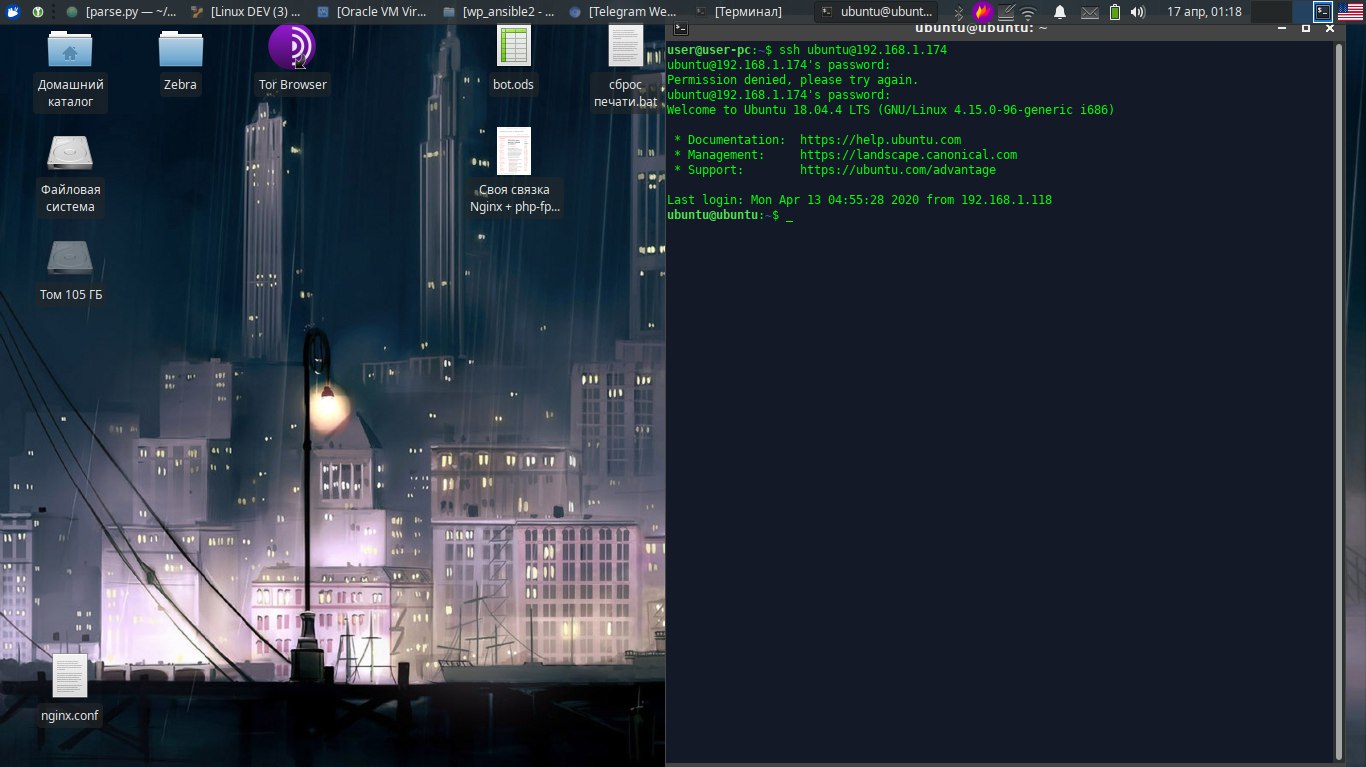
Task: Select the Zebra folder desktop icon
Action: 180,60
